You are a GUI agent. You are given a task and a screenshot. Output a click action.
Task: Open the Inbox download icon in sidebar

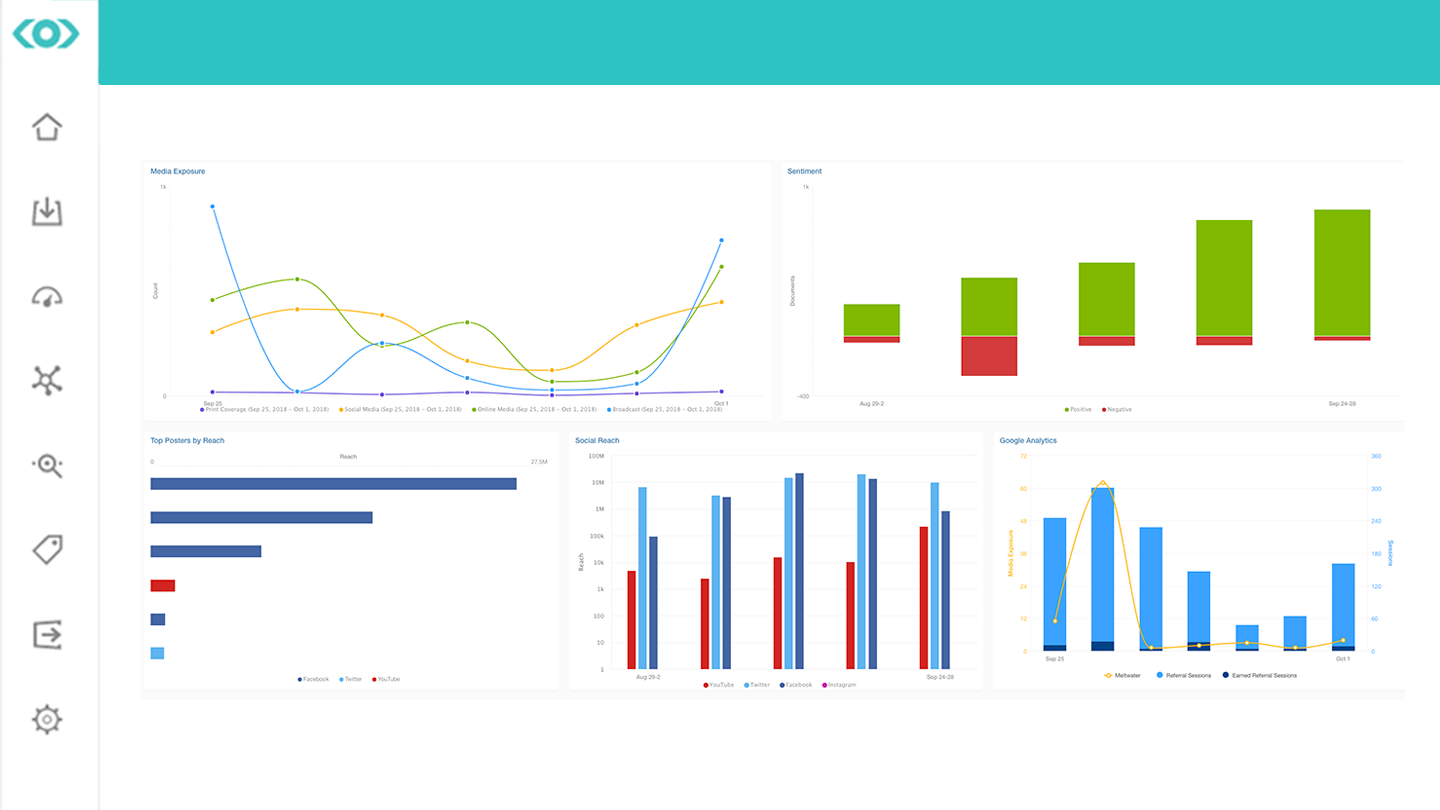[46, 212]
